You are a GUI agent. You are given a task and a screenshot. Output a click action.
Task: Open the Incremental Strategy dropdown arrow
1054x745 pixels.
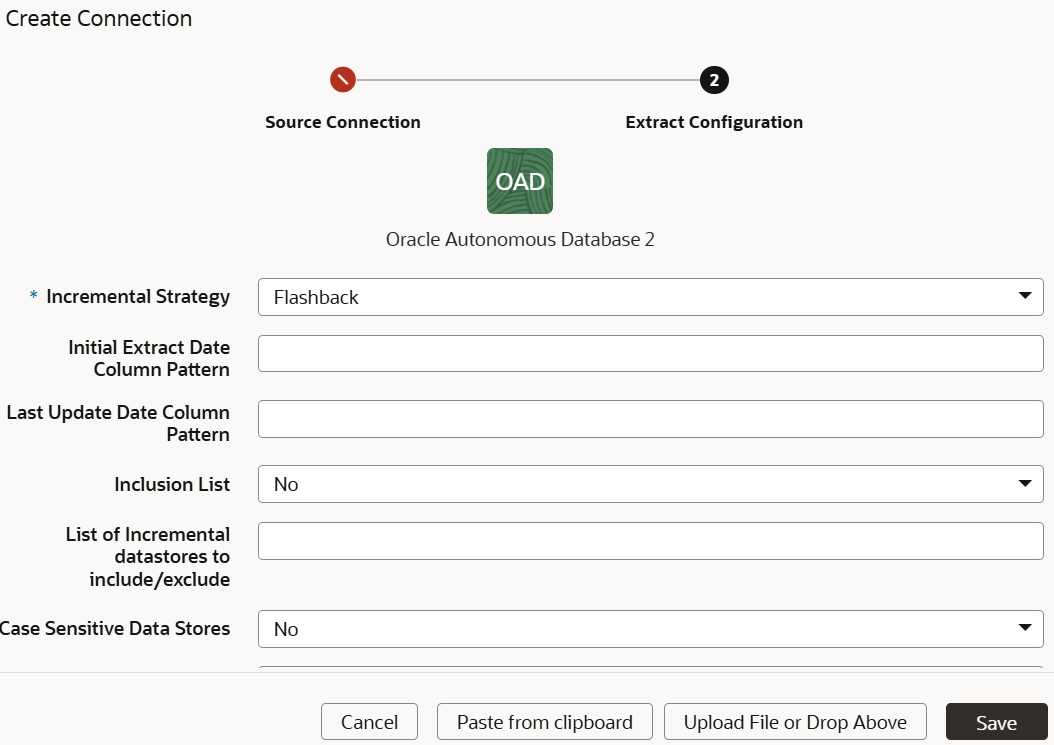coord(1026,296)
